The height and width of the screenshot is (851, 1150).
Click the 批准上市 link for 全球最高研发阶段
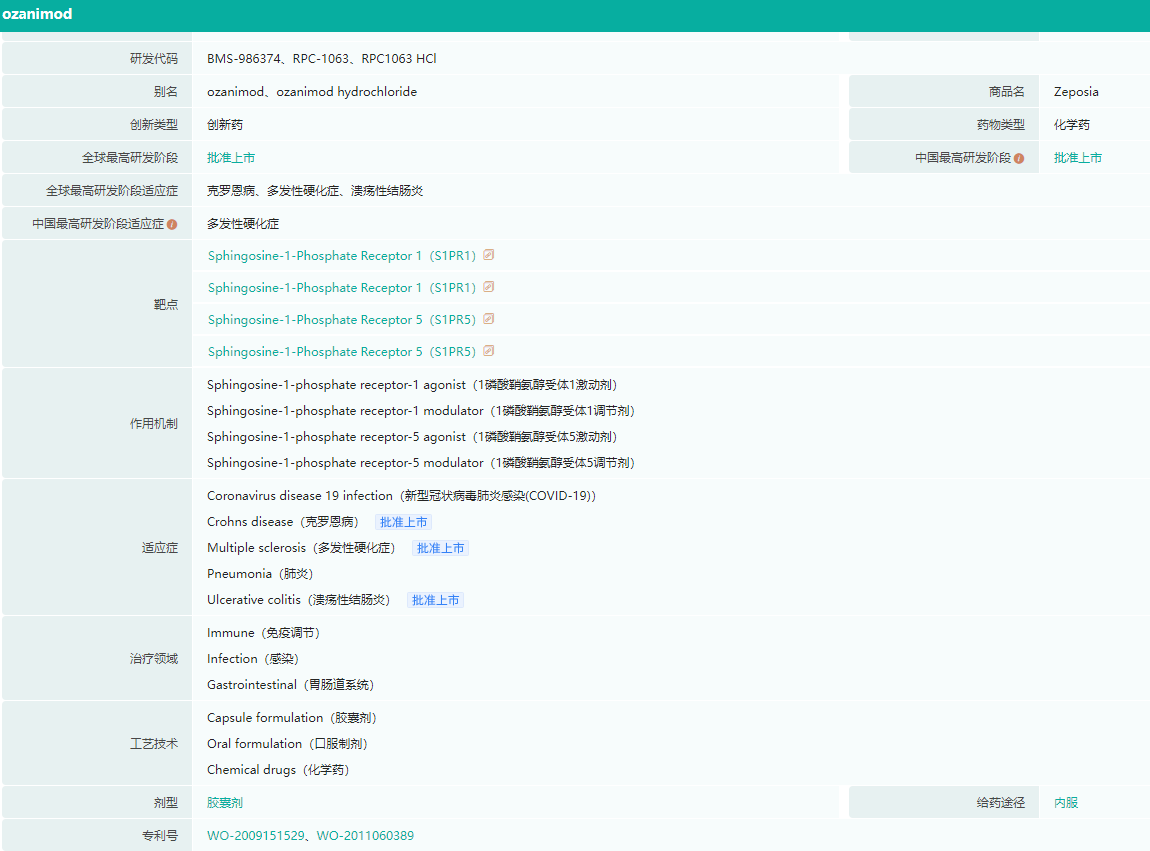[231, 158]
